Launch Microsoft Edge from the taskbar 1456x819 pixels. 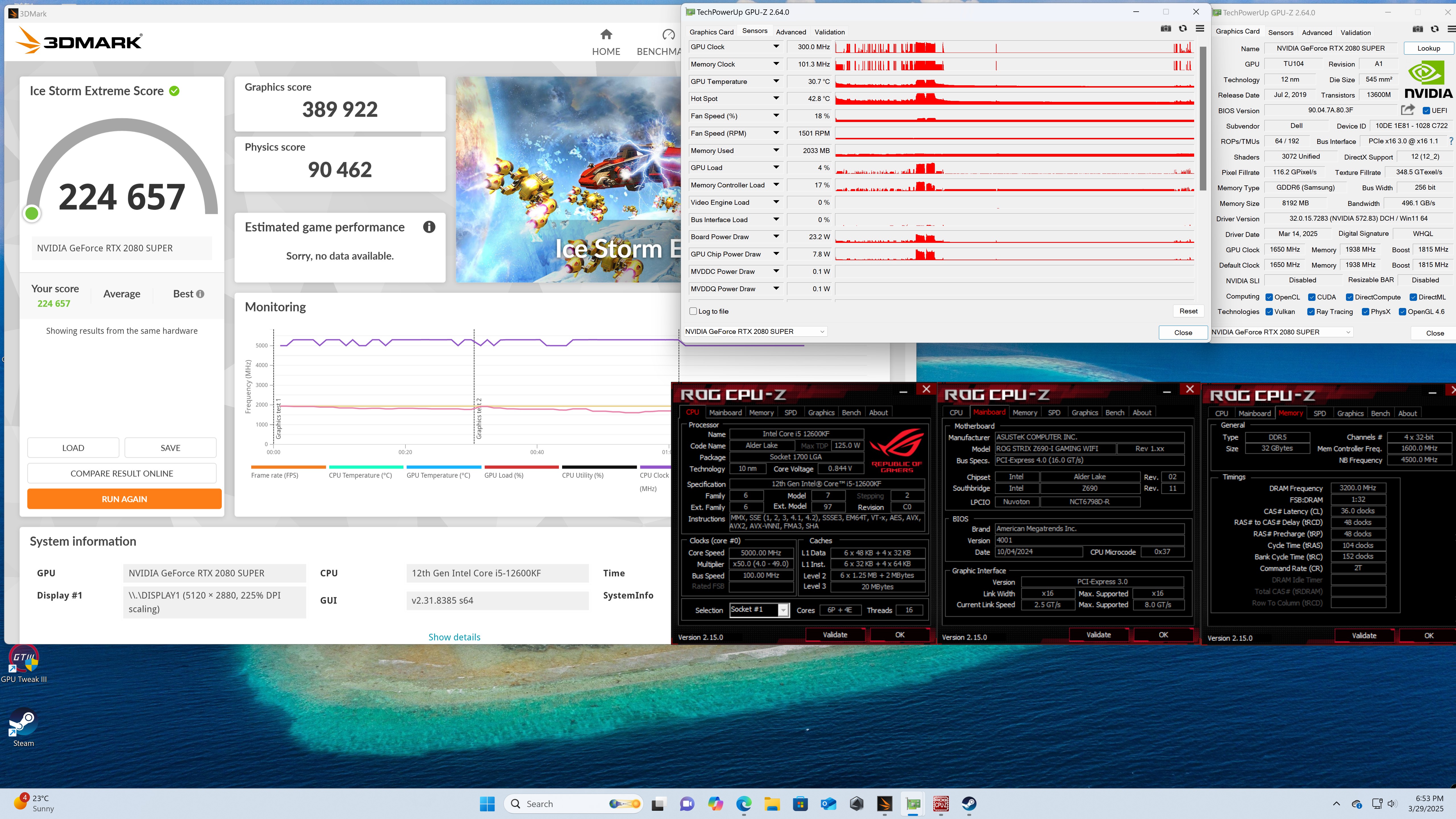pos(744,804)
